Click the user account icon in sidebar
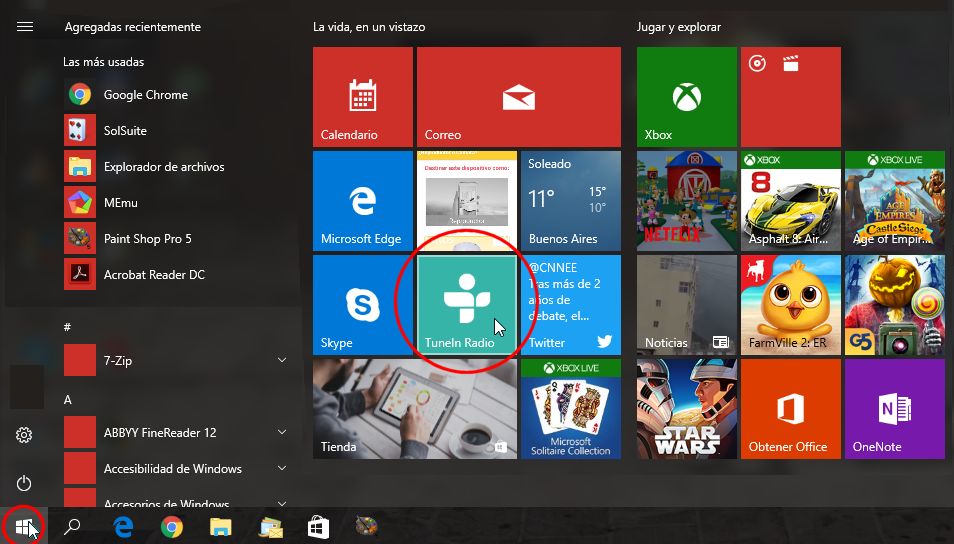This screenshot has width=954, height=544. click(26, 387)
